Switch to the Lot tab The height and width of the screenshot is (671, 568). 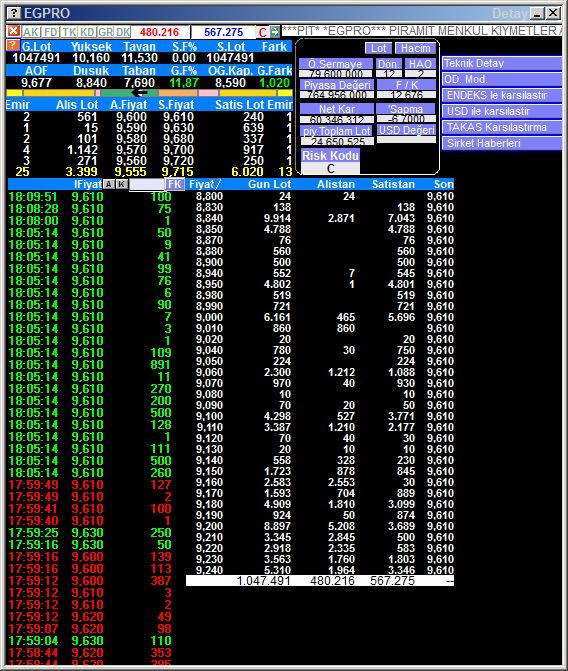[x=378, y=48]
